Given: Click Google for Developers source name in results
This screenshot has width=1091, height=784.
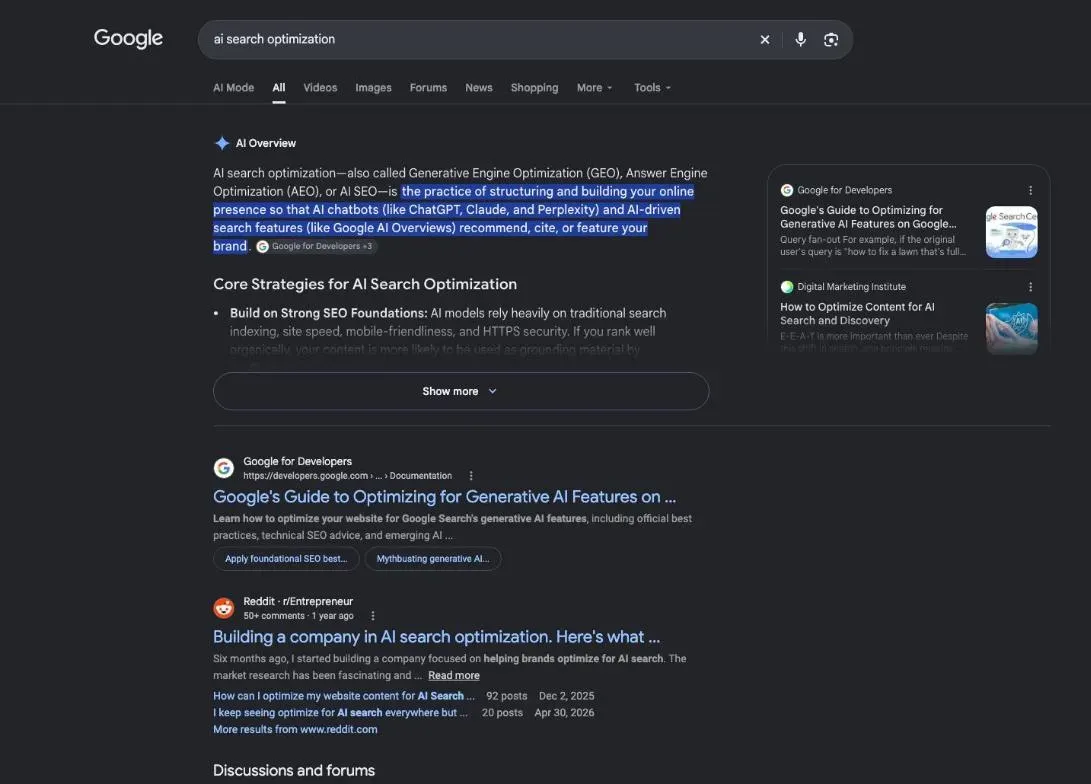Looking at the screenshot, I should point(297,461).
